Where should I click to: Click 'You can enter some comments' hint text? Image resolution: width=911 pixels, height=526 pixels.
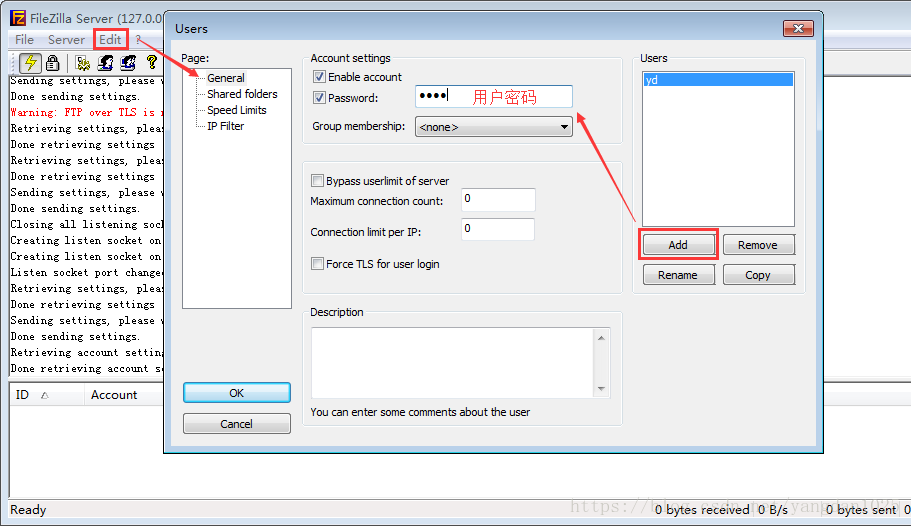coord(420,412)
